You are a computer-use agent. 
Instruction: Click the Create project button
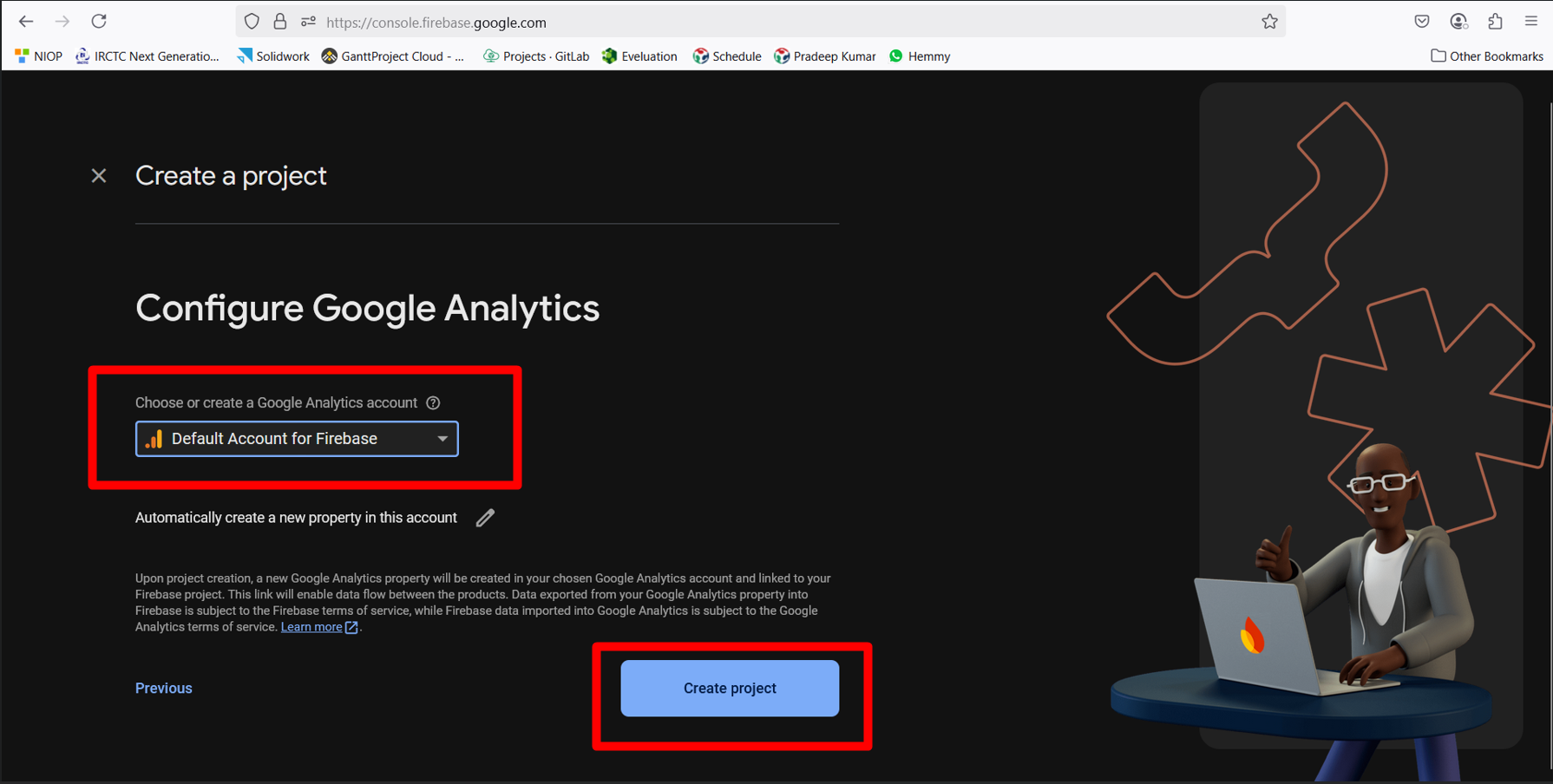[730, 689]
